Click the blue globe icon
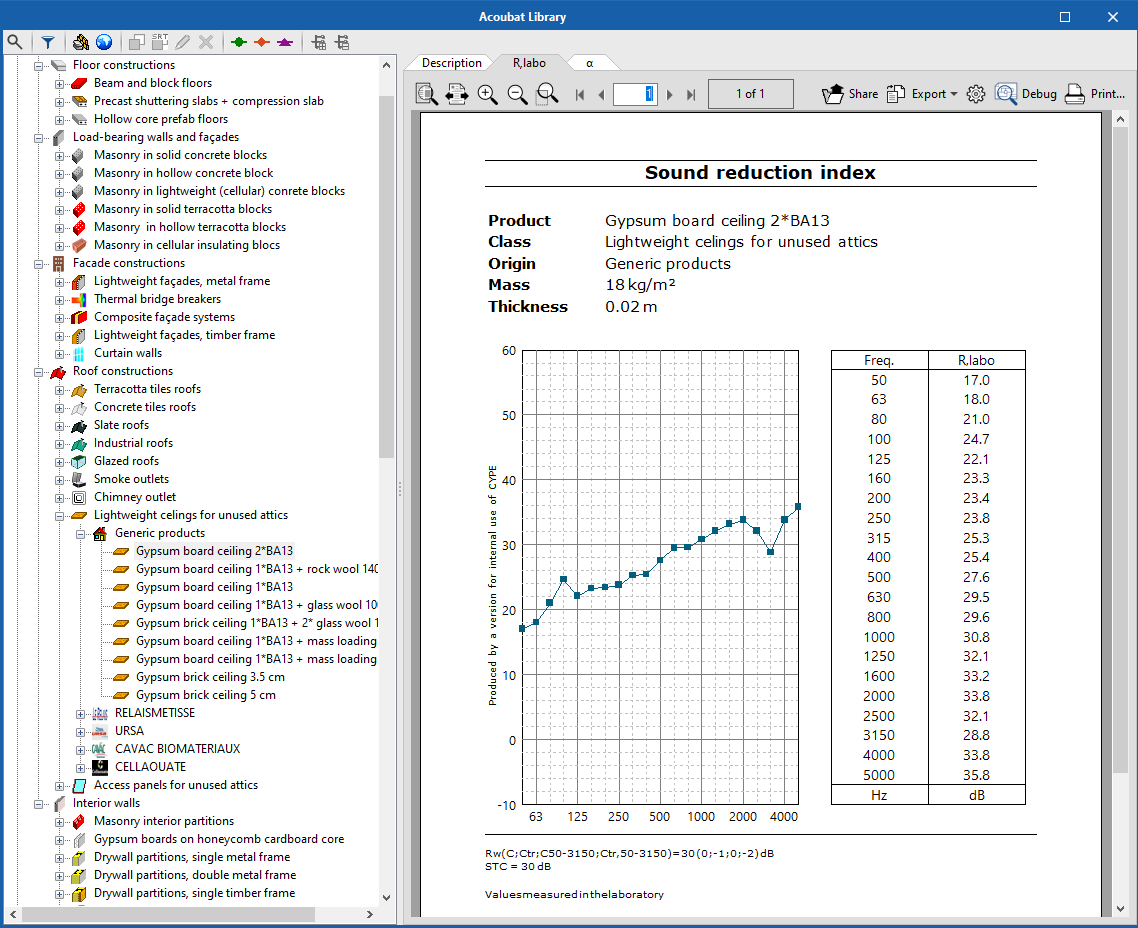 point(104,42)
